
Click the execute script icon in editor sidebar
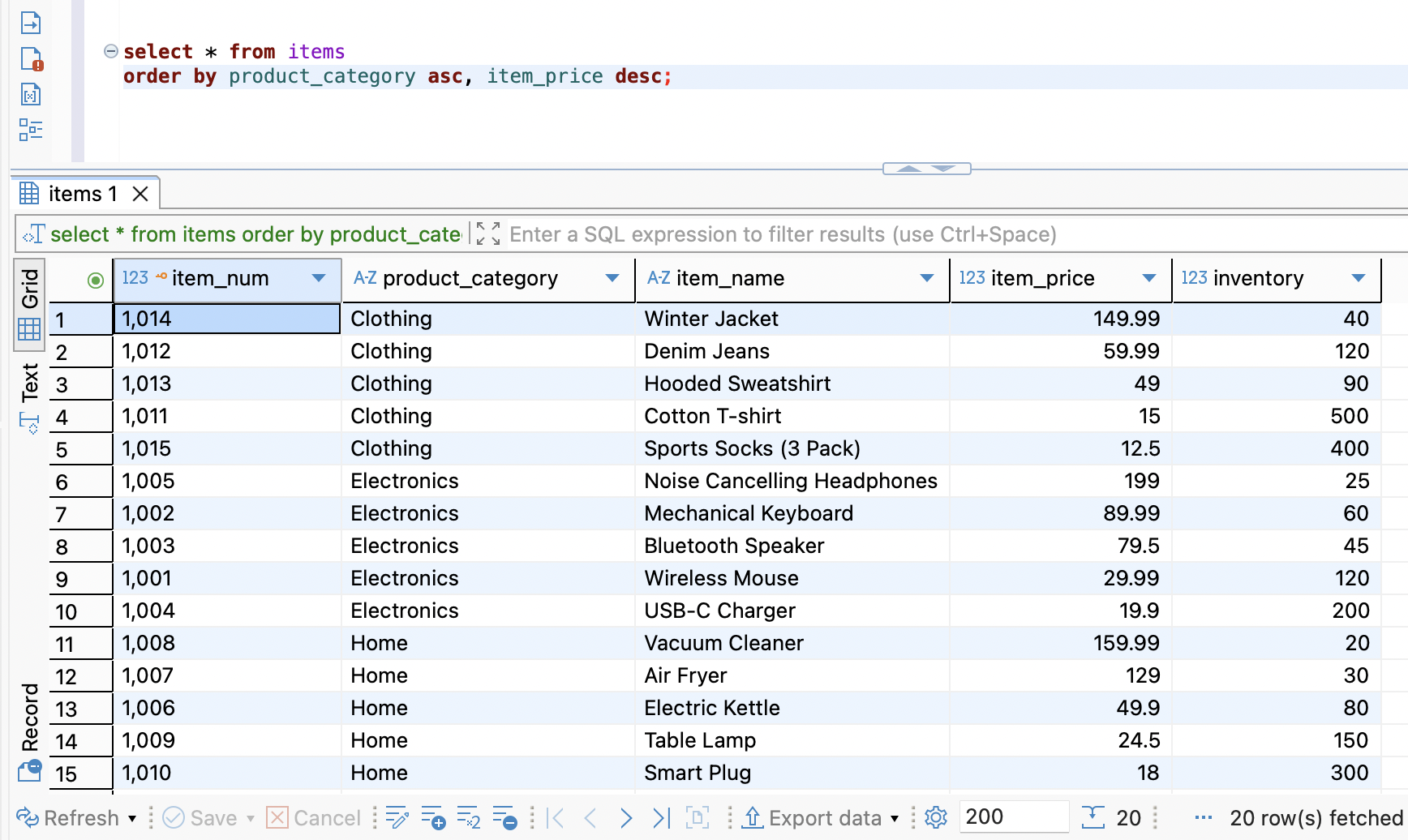coord(31,23)
